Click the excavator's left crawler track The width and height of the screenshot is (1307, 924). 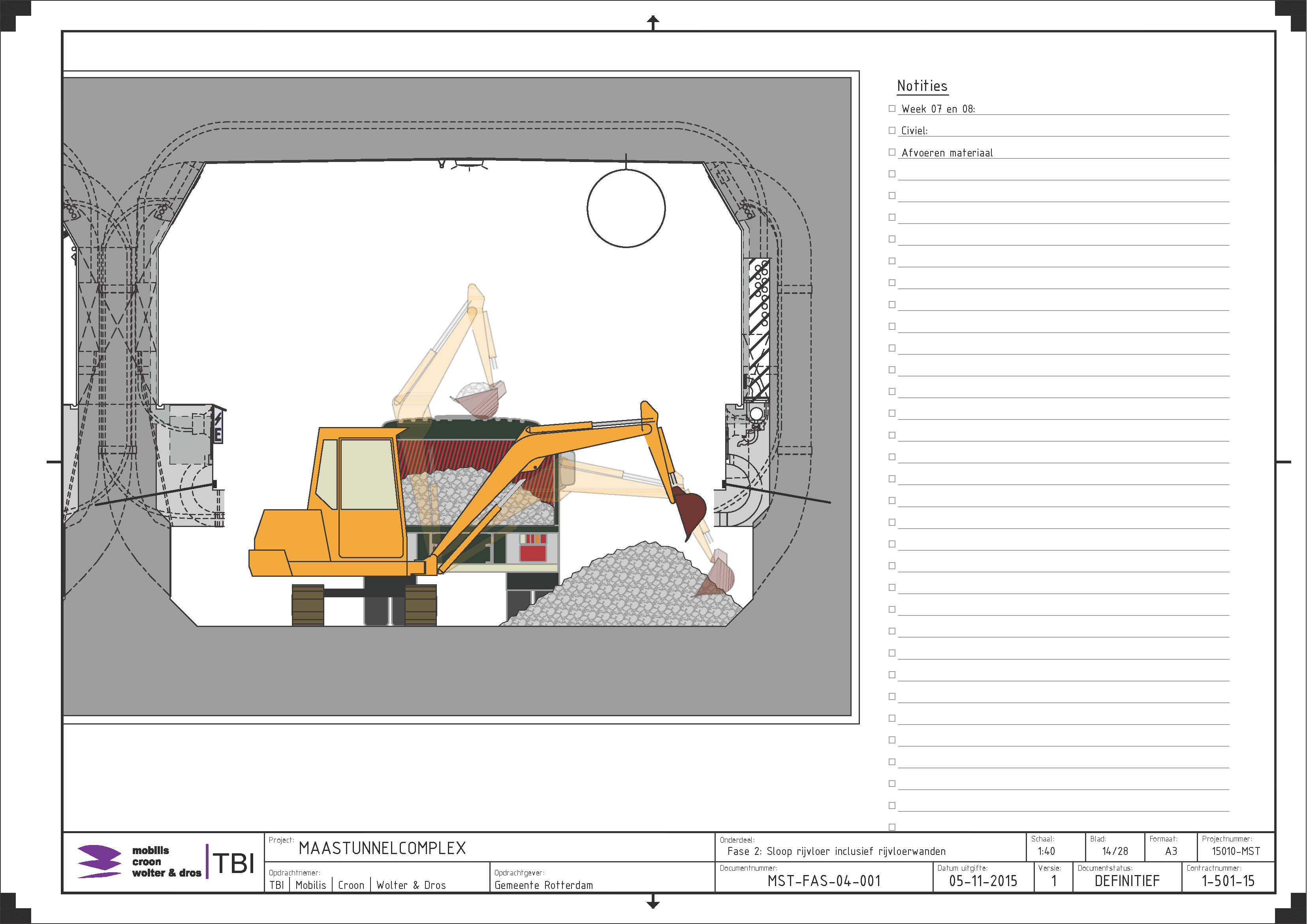click(308, 605)
